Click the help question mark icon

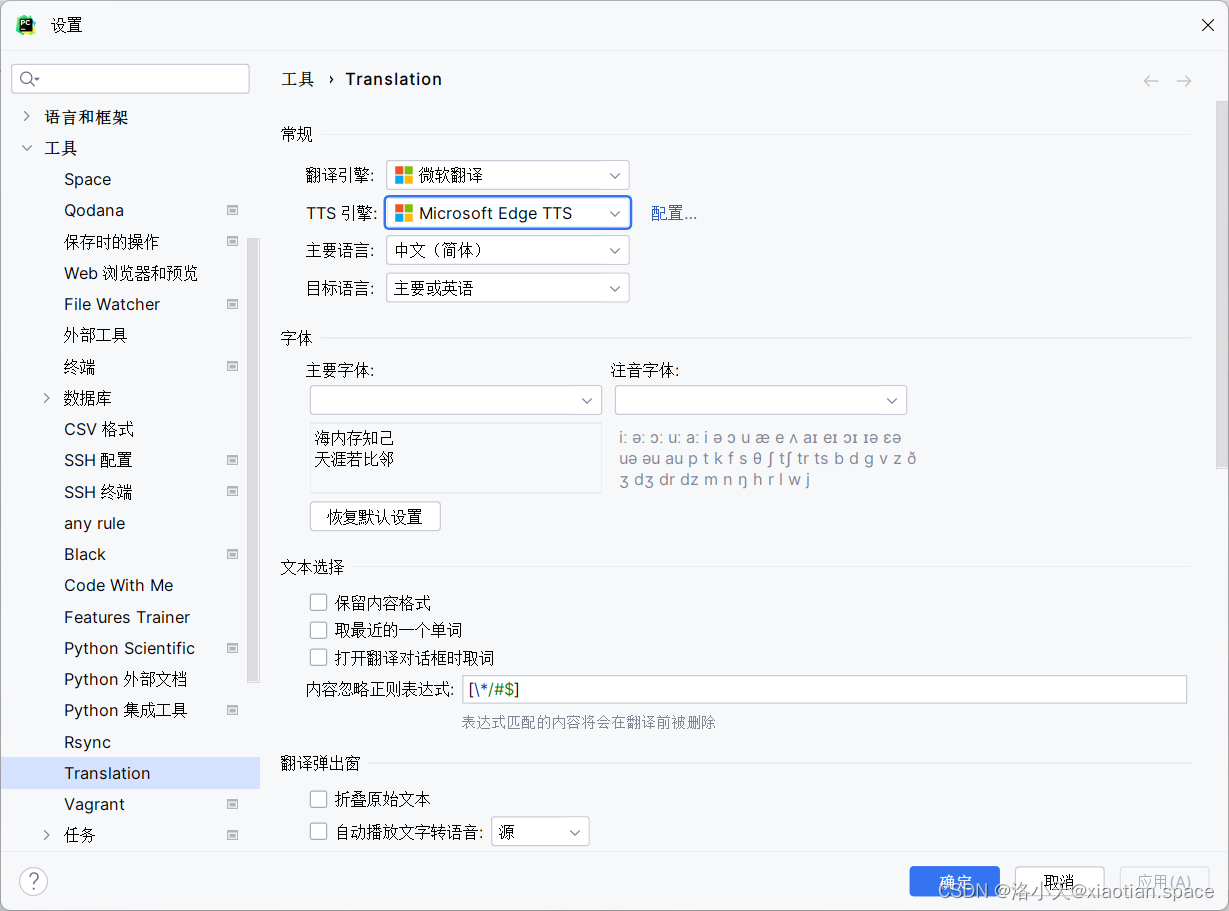tap(33, 881)
